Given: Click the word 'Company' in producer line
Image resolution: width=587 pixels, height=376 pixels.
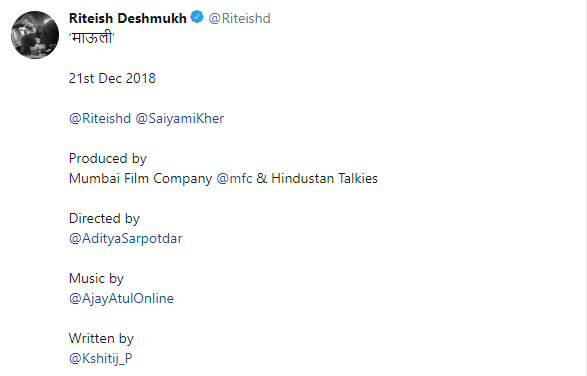Looking at the screenshot, I should 183,179.
